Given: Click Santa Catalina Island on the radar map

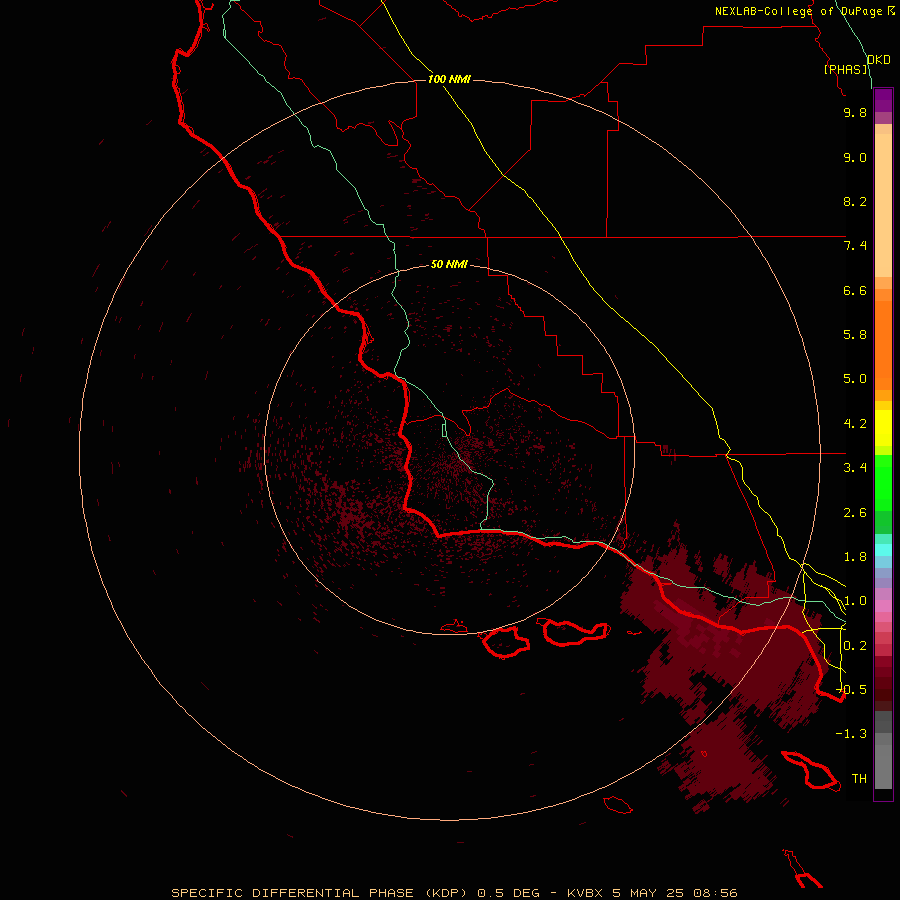Looking at the screenshot, I should [x=810, y=771].
